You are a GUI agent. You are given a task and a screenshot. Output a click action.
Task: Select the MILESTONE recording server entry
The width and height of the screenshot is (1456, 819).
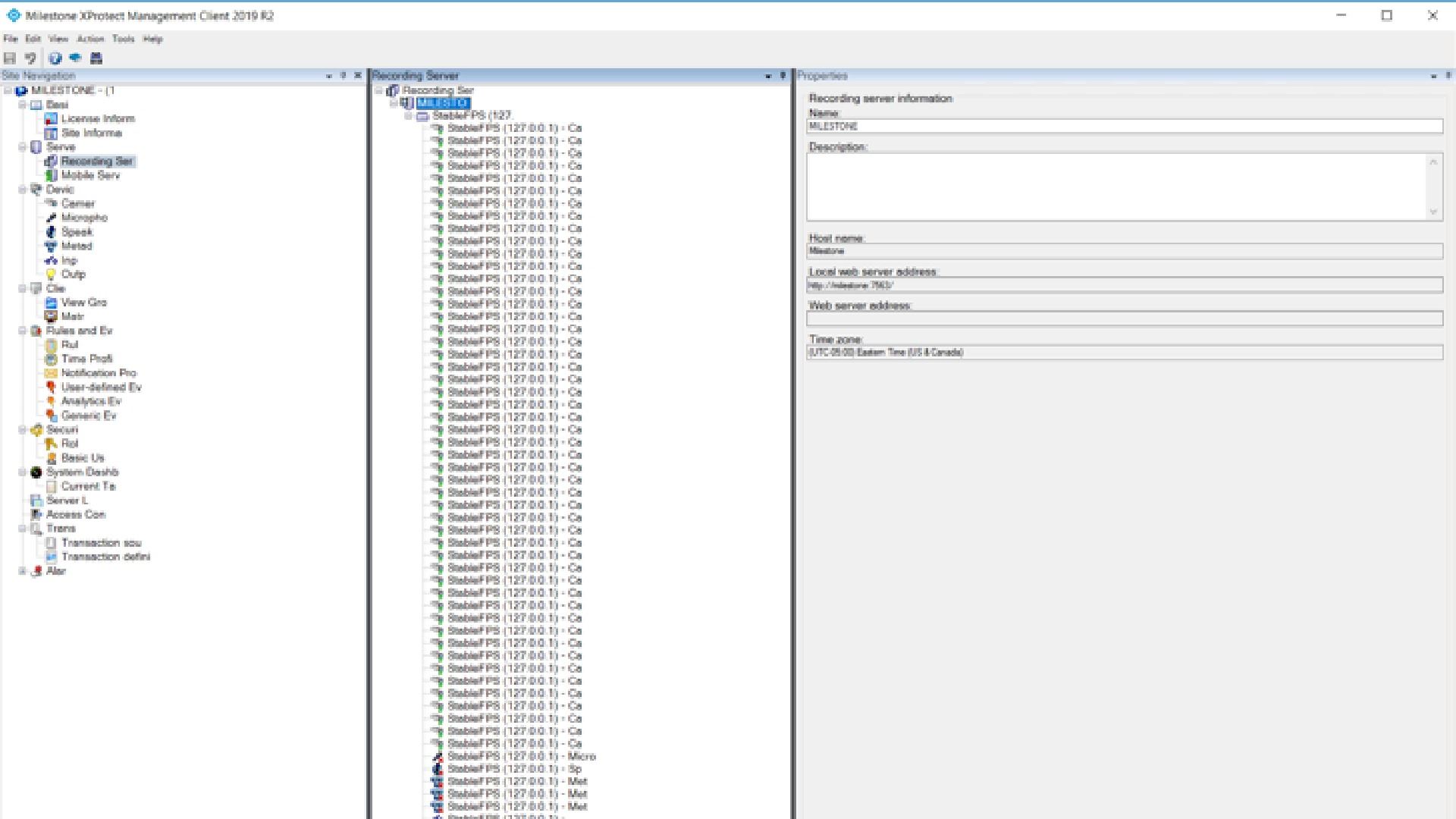coord(444,103)
